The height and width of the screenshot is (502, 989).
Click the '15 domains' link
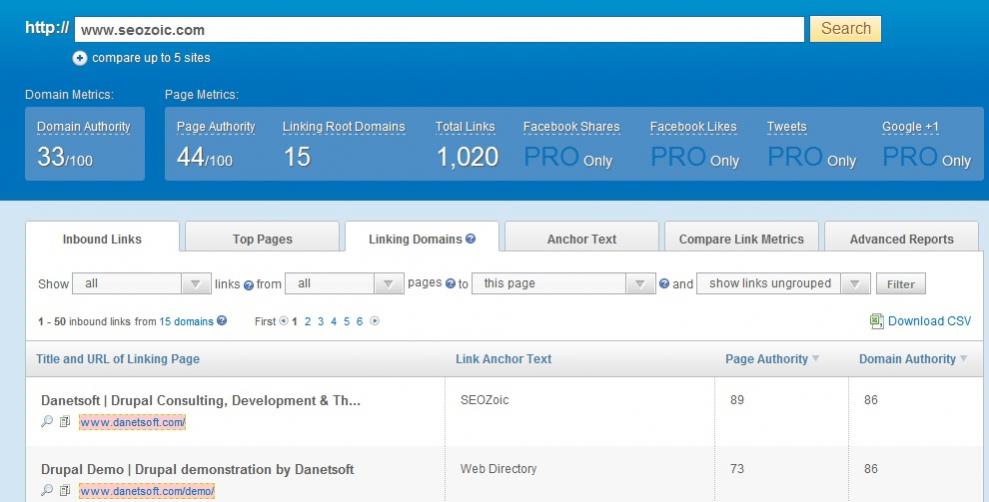[x=186, y=321]
